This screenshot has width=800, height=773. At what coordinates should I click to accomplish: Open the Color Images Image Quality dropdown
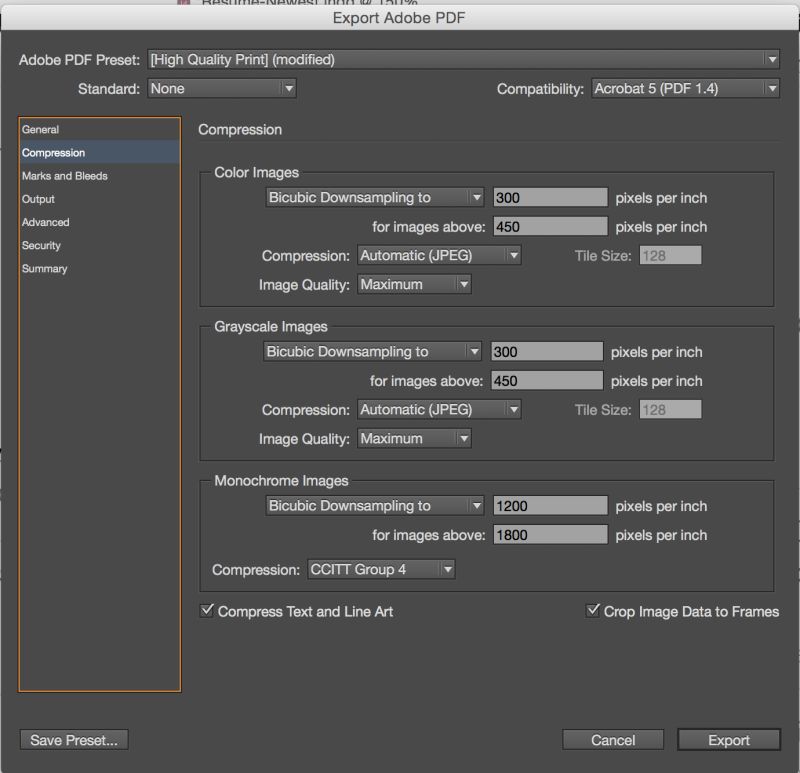click(414, 284)
